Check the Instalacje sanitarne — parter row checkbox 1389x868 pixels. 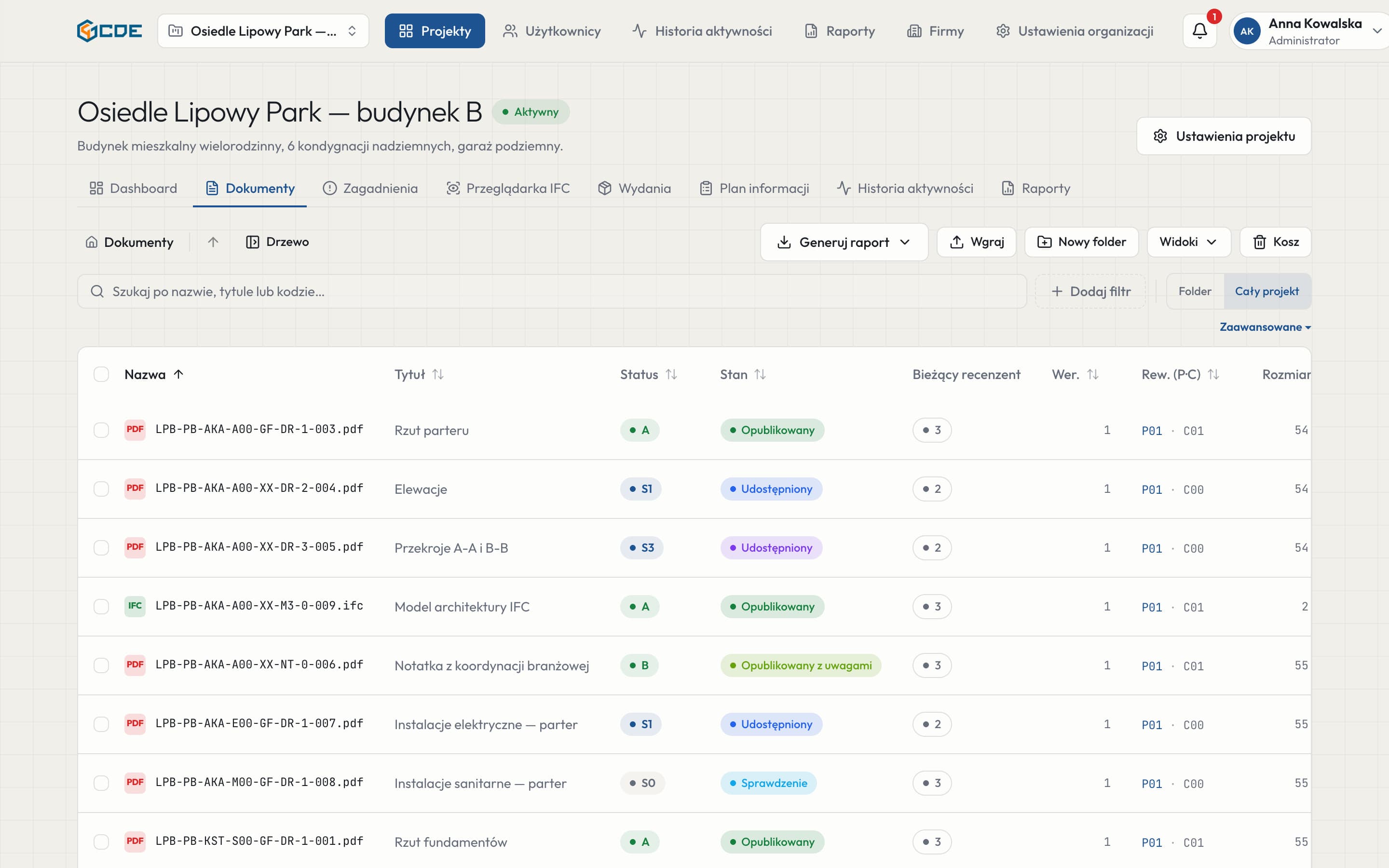point(101,783)
